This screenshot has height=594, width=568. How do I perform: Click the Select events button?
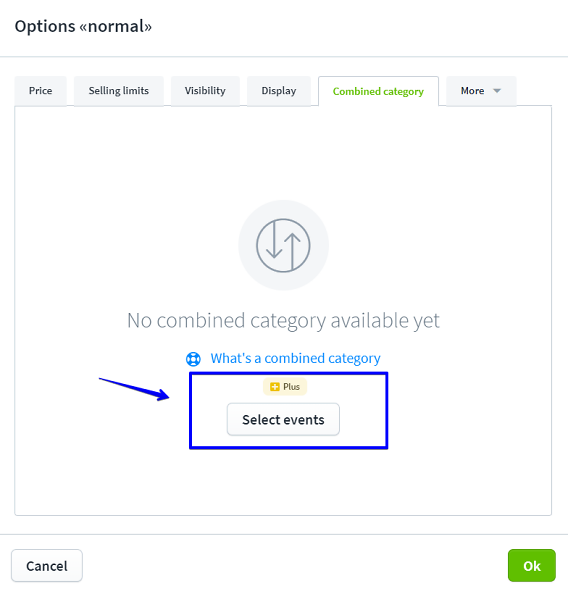click(x=283, y=419)
